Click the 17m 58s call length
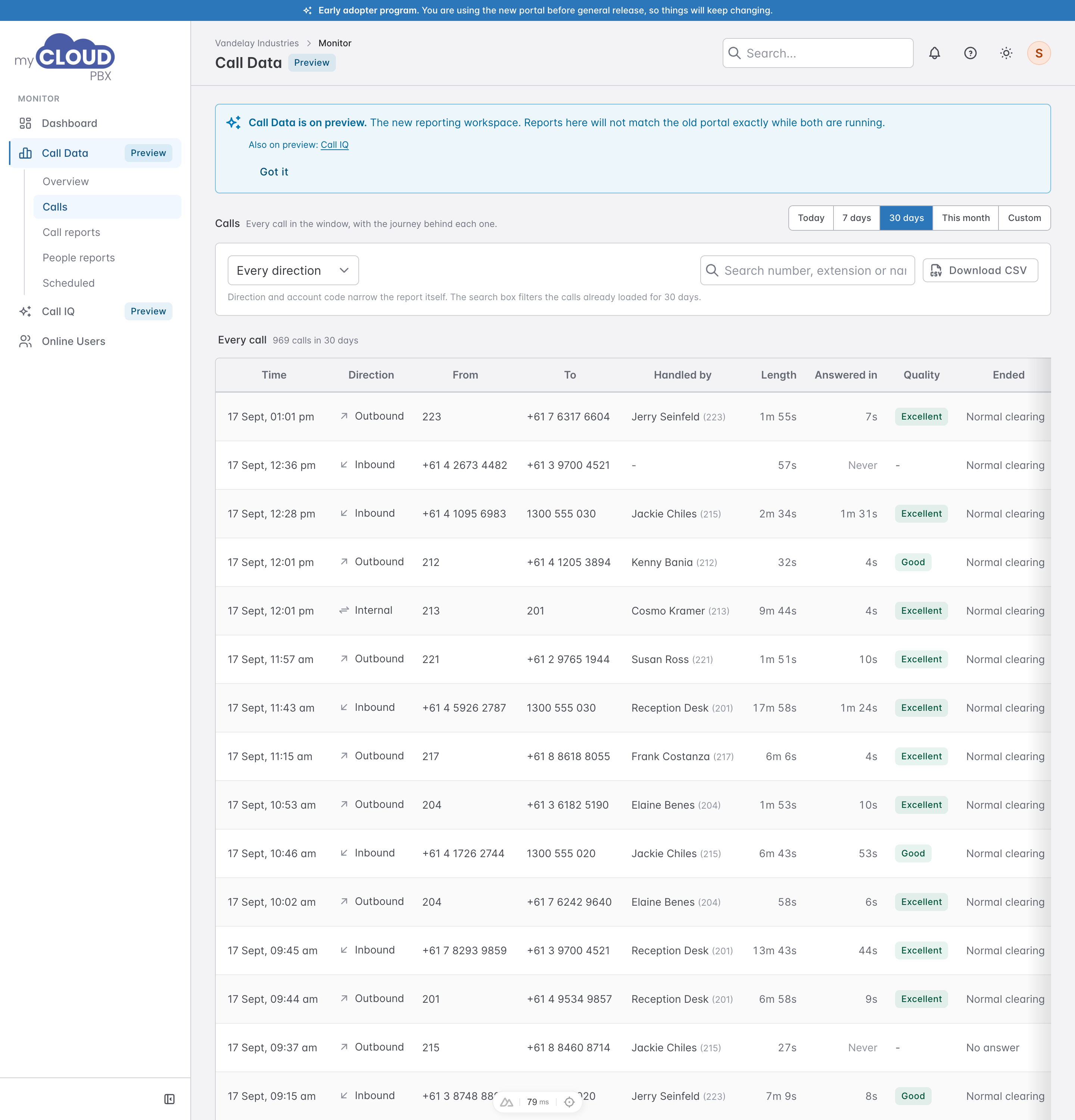Screen dimensions: 1075x1120 (x=775, y=708)
